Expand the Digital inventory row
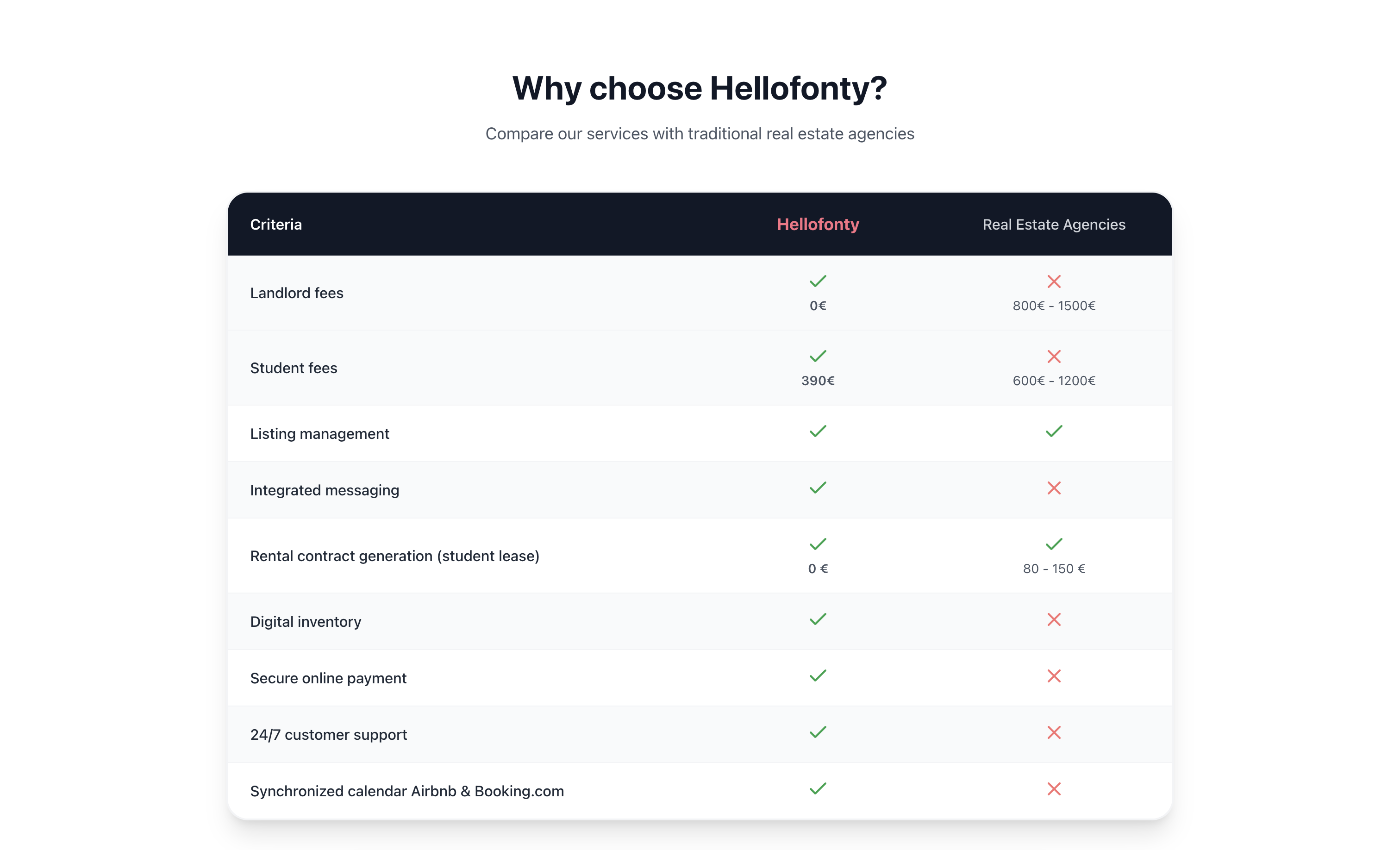 pos(306,622)
